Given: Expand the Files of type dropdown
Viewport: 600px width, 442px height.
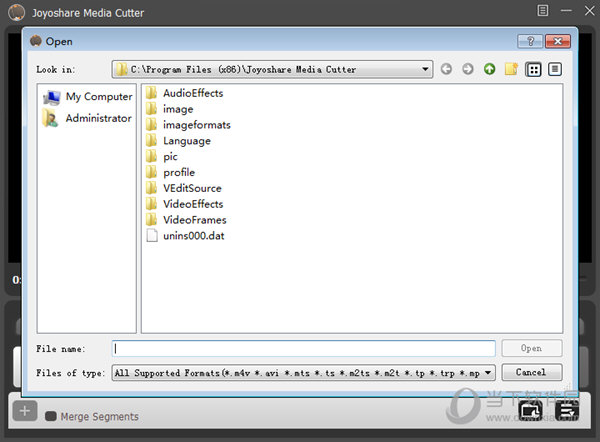Looking at the screenshot, I should 488,372.
